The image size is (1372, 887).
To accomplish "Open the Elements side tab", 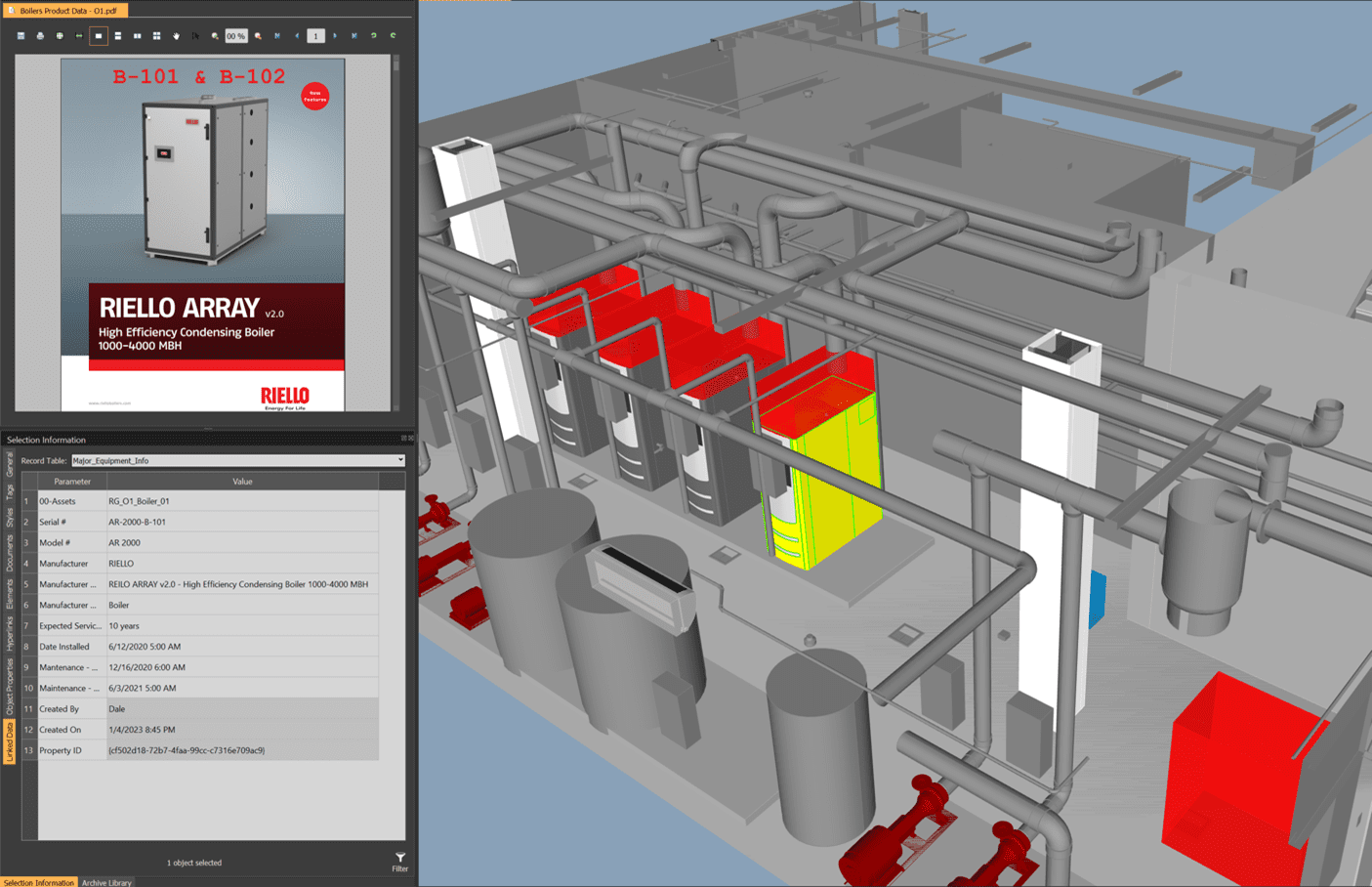I will click(x=10, y=594).
